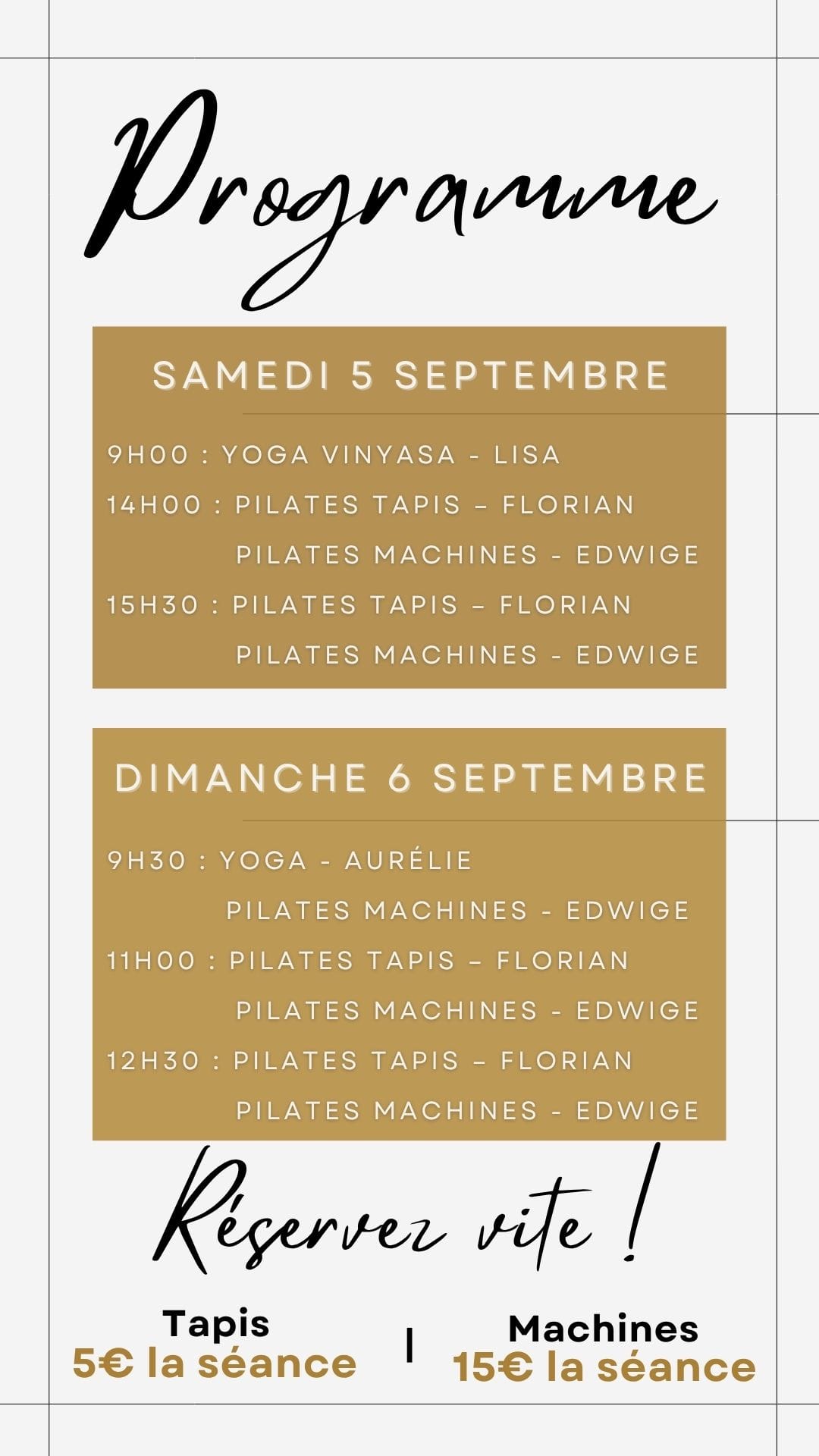Select the Tapis price label
819x1456 pixels.
[x=216, y=1325]
